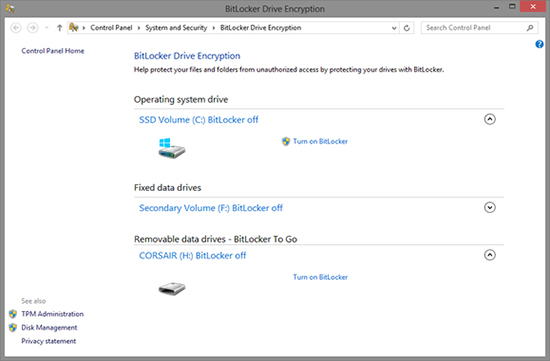The height and width of the screenshot is (361, 550).
Task: Turn on BitLocker for SSD Volume C:
Action: tap(320, 141)
